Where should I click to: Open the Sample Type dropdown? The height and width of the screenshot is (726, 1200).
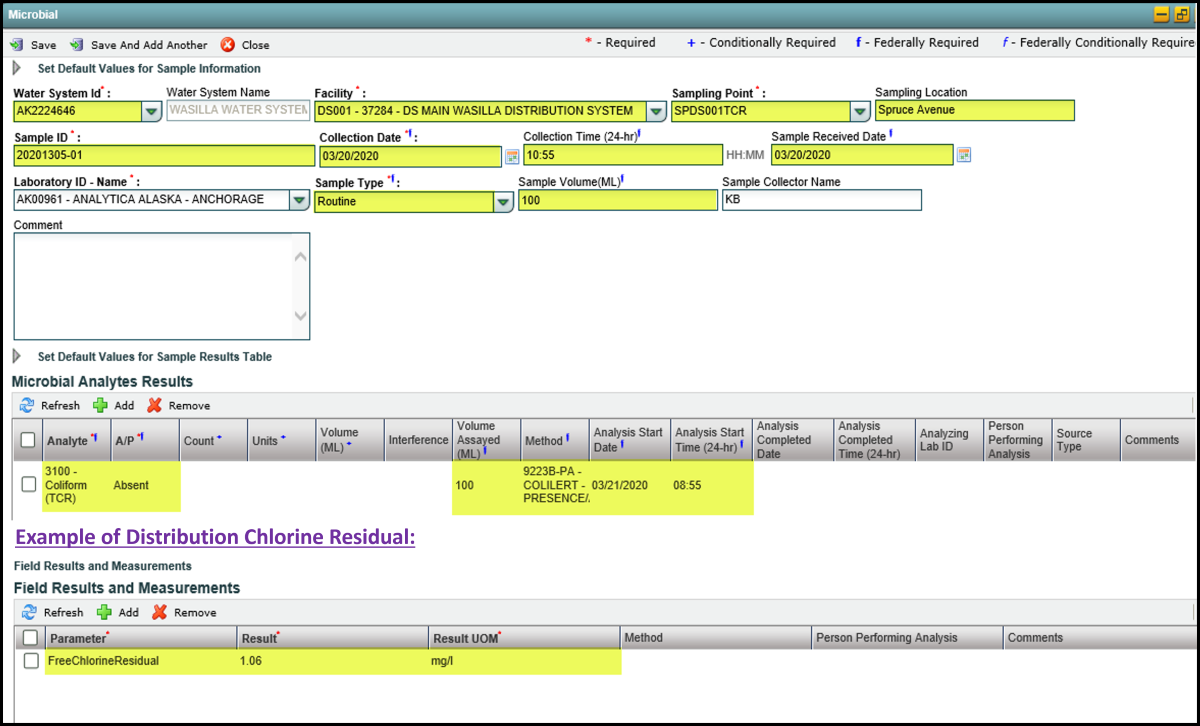click(503, 202)
